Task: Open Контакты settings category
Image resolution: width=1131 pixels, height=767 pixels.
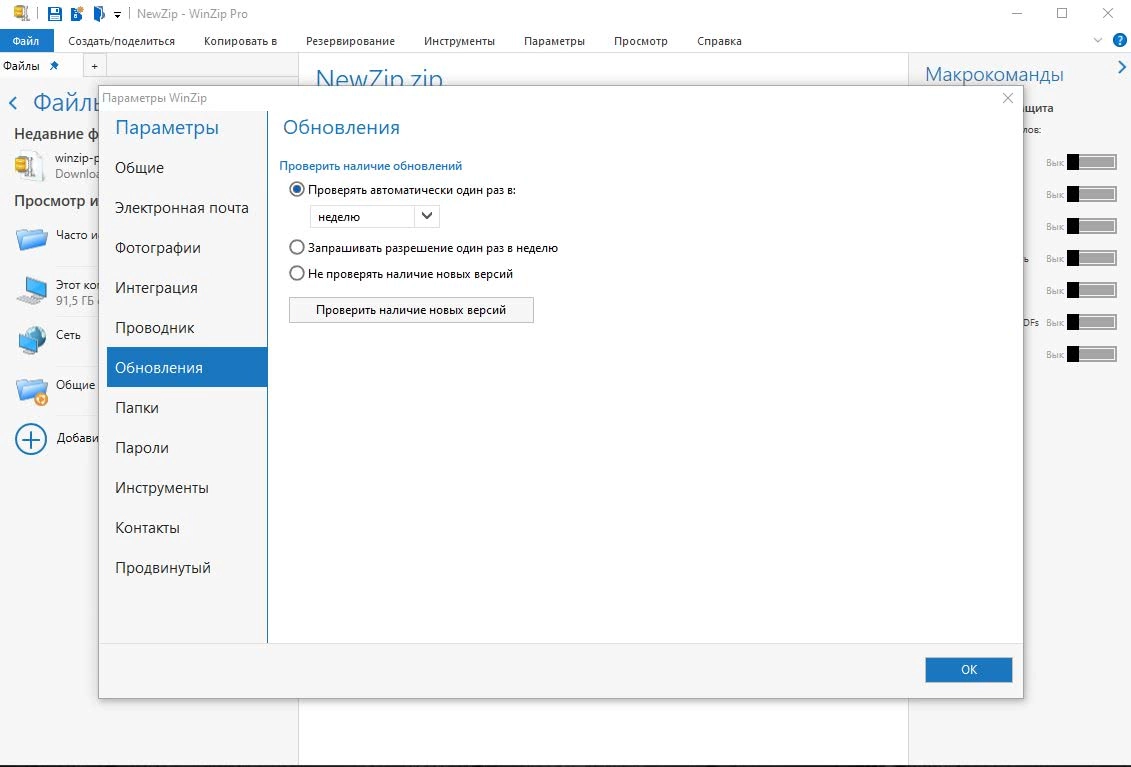Action: click(187, 527)
